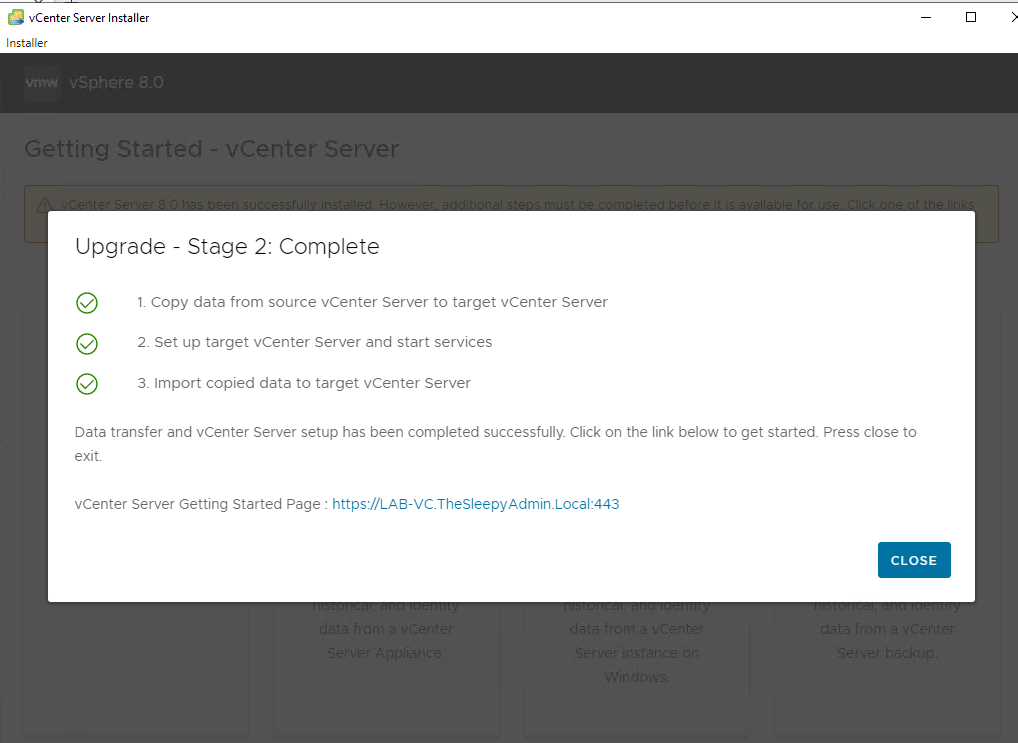
Task: Click the warning triangle in the notice banner
Action: point(46,203)
